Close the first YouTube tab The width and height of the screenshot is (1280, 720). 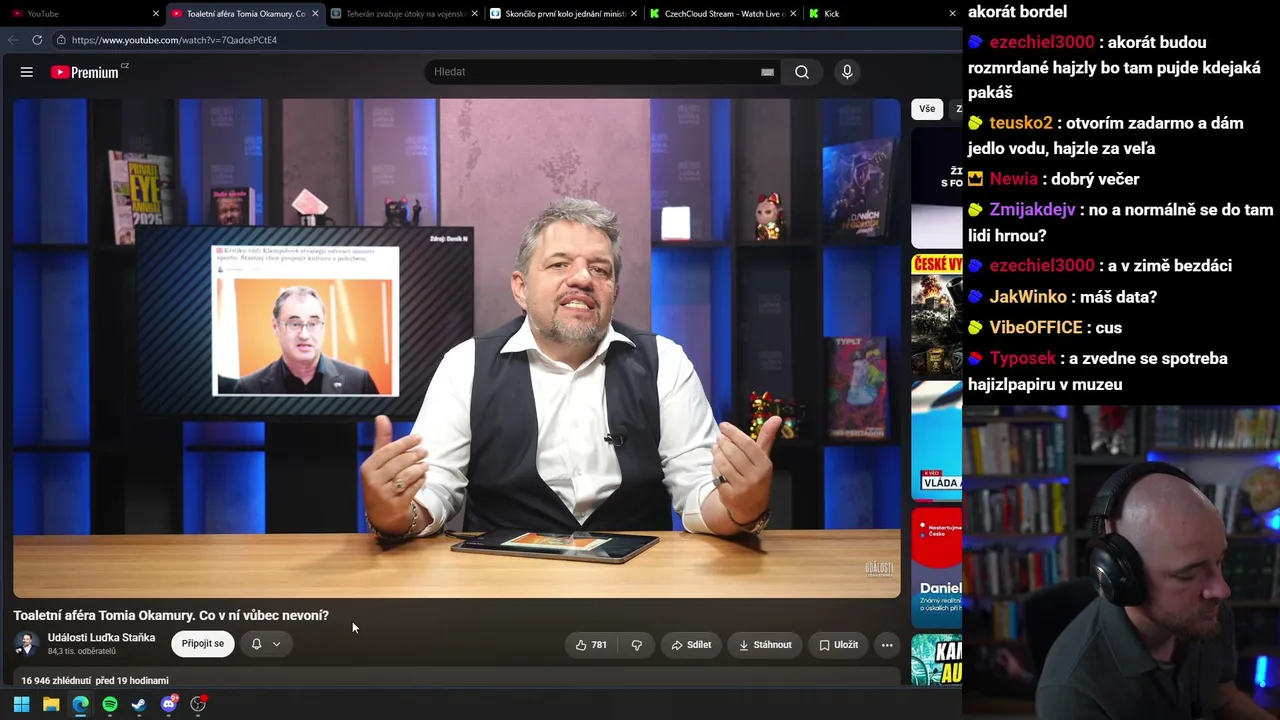coord(156,14)
